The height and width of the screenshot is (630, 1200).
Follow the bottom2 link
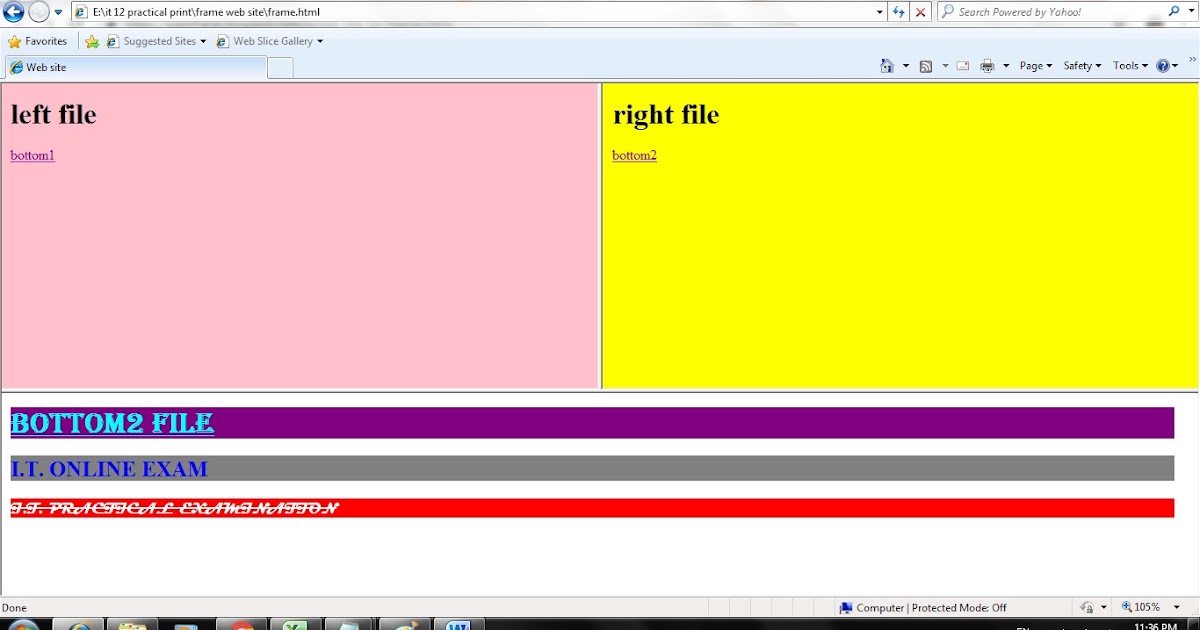pos(634,155)
